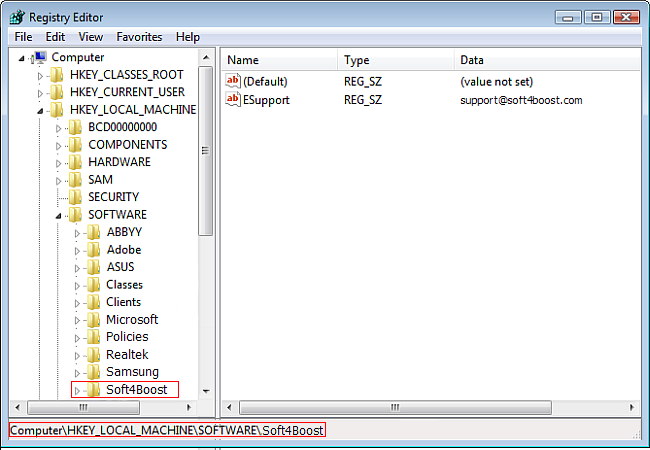The width and height of the screenshot is (650, 450).
Task: Click the Adobe folder icon
Action: coord(94,250)
